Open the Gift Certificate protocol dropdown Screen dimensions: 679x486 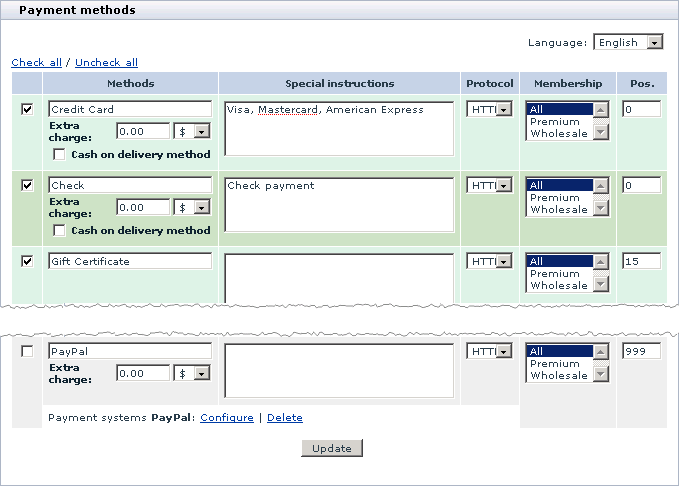(489, 261)
